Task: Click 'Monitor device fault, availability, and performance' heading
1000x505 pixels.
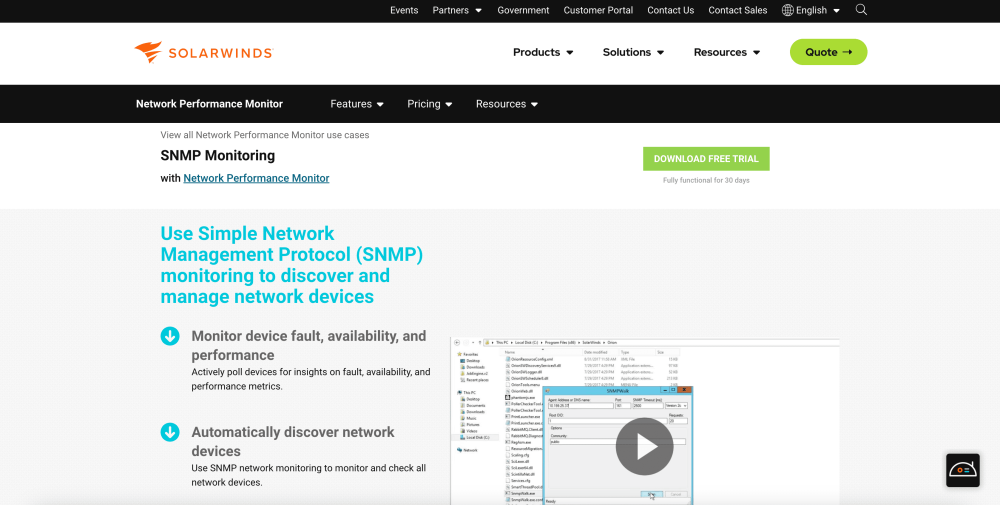Action: coord(309,346)
